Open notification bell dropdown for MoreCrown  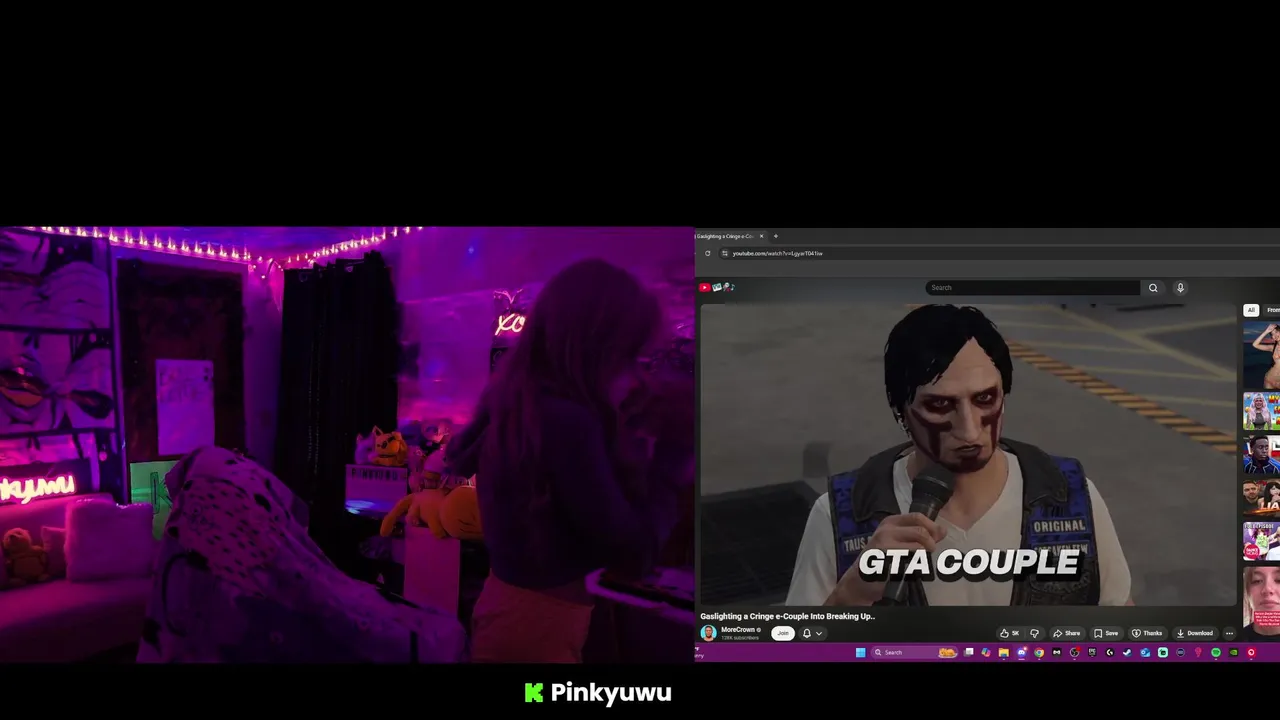click(812, 633)
